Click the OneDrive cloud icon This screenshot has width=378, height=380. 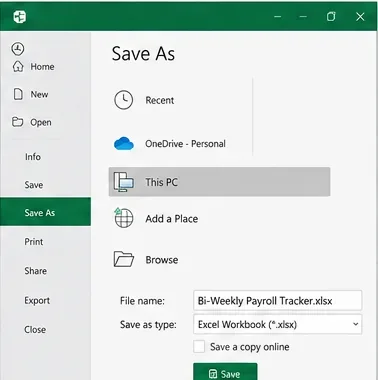(124, 144)
